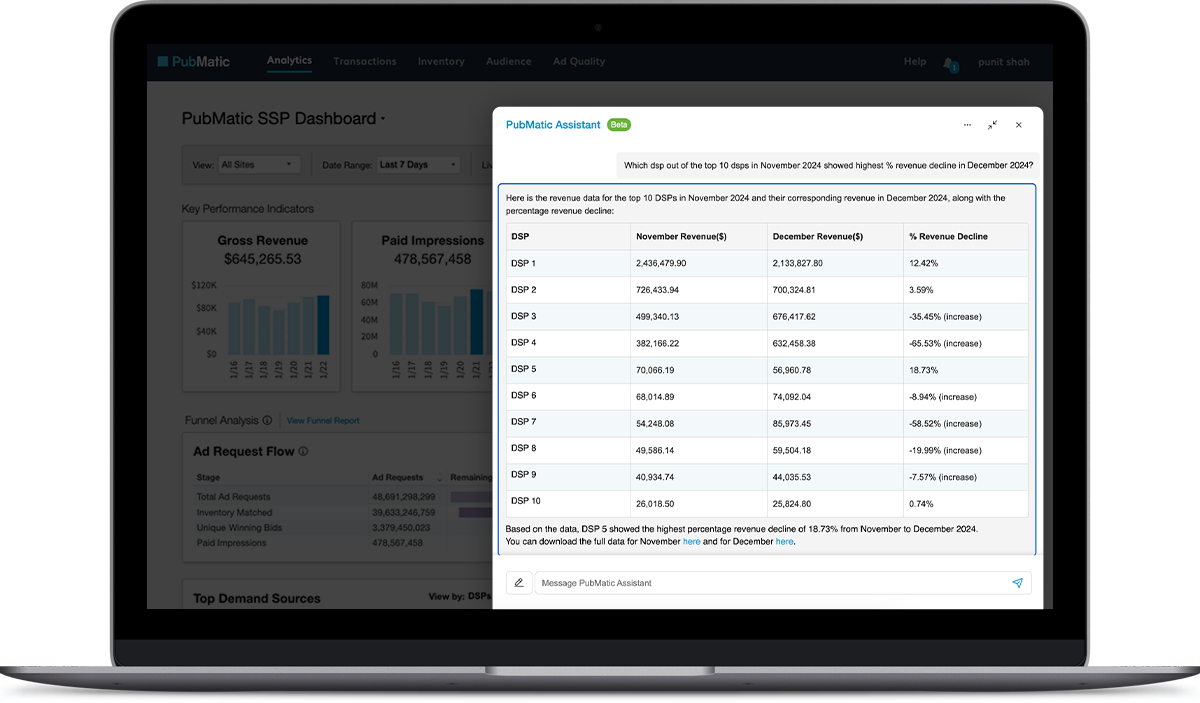The height and width of the screenshot is (703, 1200).
Task: Click the Ad Request Flow info icon
Action: click(x=304, y=451)
